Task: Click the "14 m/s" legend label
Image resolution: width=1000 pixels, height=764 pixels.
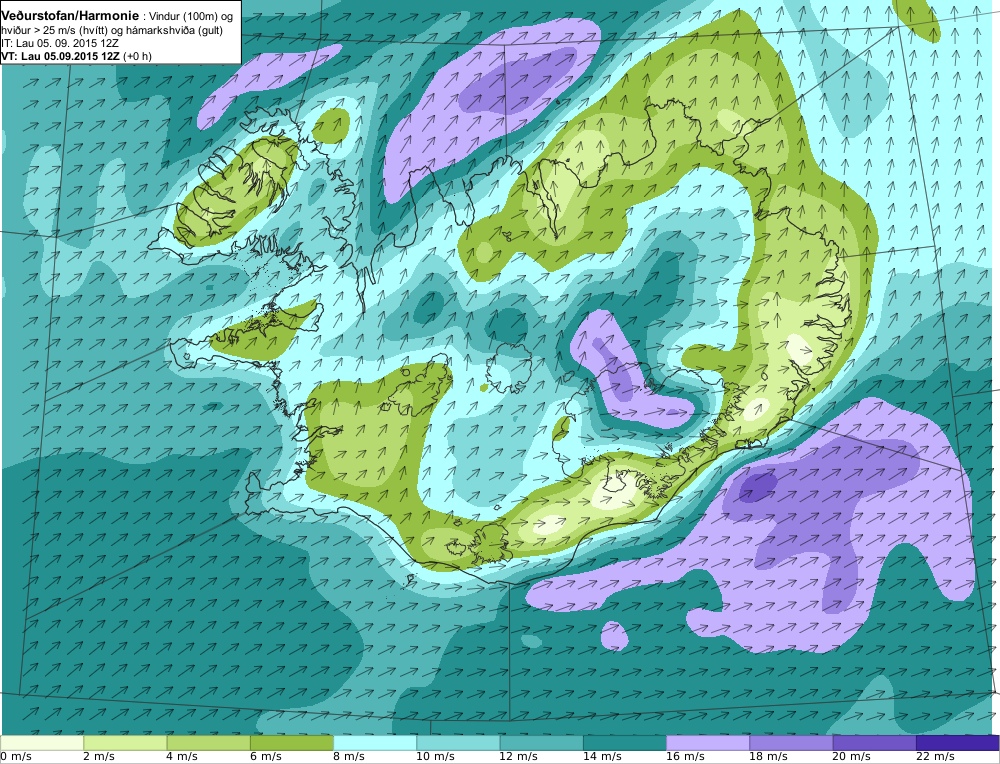Action: [602, 757]
